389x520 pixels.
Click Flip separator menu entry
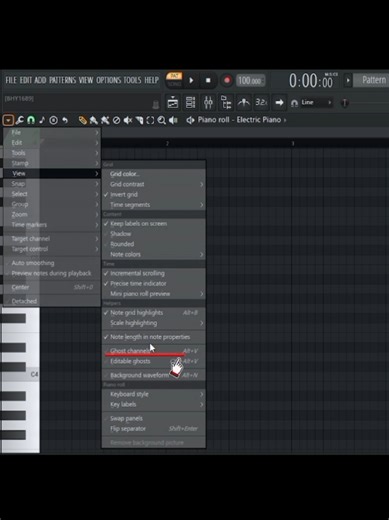(x=154, y=429)
